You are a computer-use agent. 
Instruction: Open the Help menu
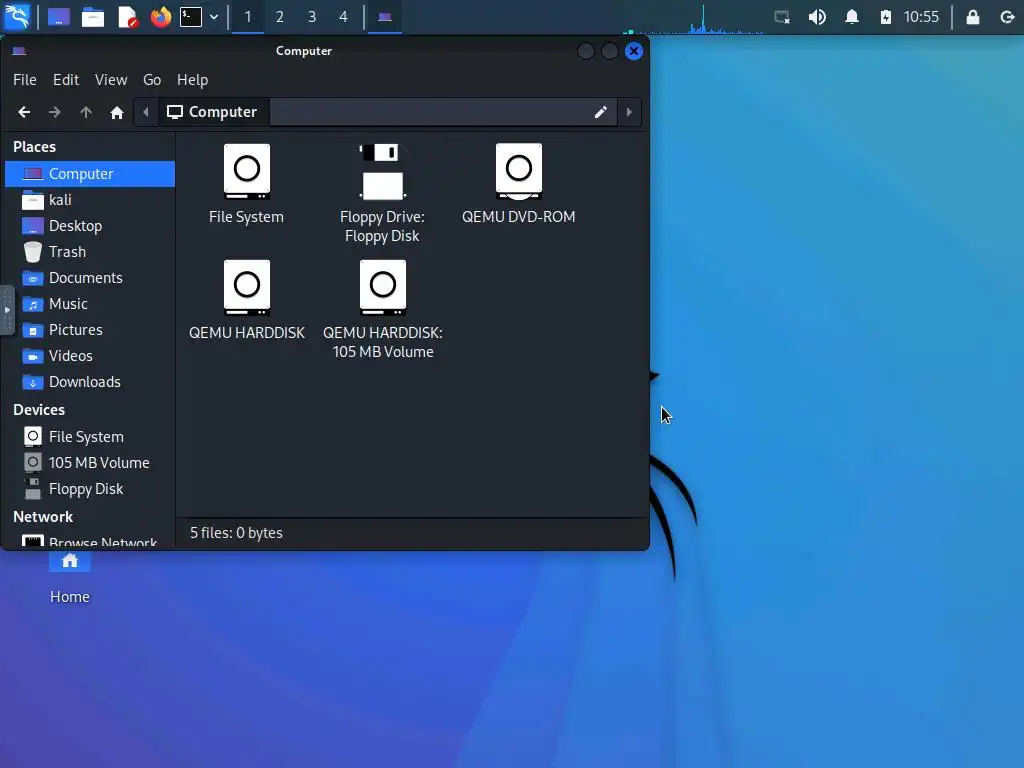point(193,80)
